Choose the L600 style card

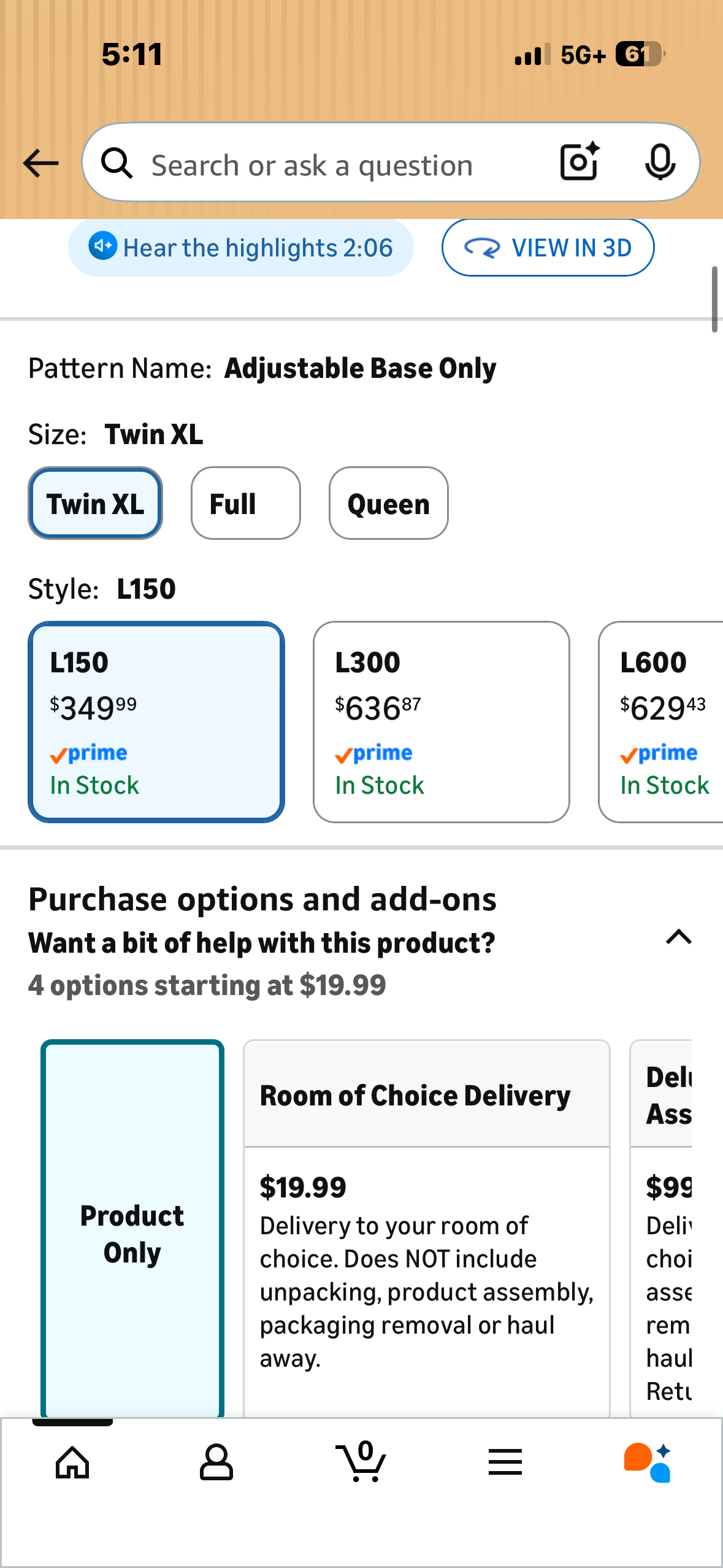click(x=662, y=721)
